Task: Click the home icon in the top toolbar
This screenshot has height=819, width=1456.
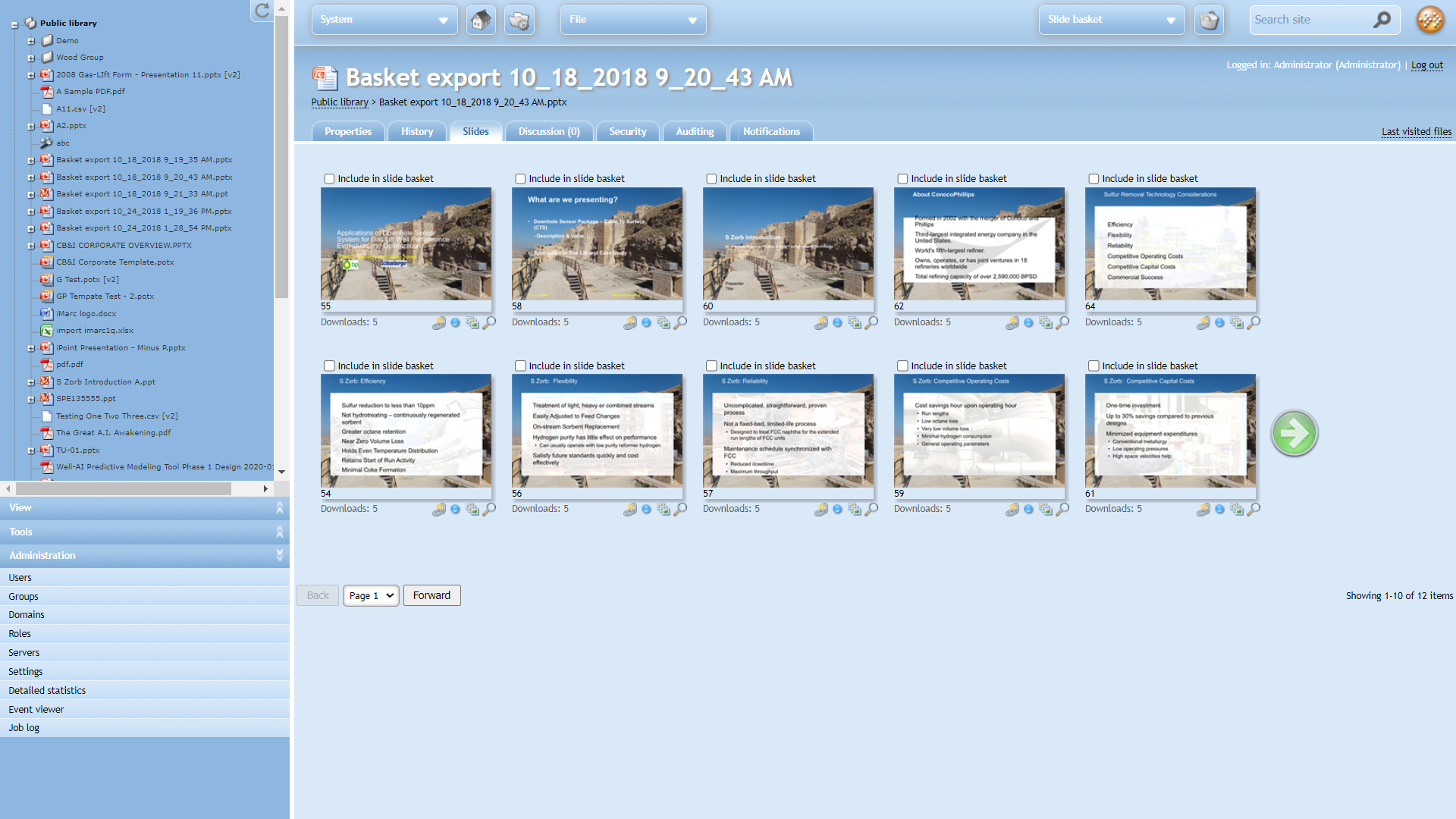Action: [481, 20]
